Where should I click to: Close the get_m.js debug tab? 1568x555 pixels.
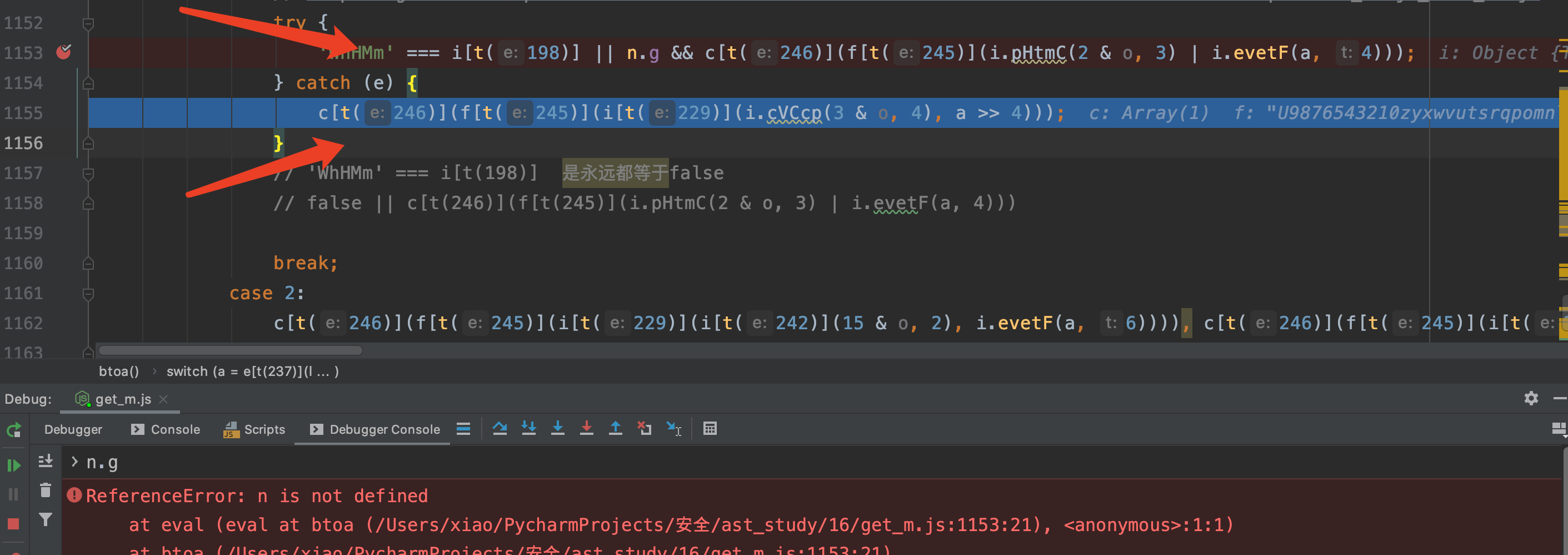163,399
